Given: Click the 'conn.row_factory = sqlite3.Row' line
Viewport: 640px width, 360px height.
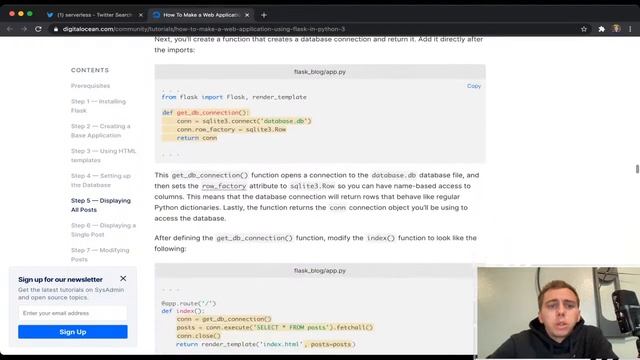Looking at the screenshot, I should point(231,129).
